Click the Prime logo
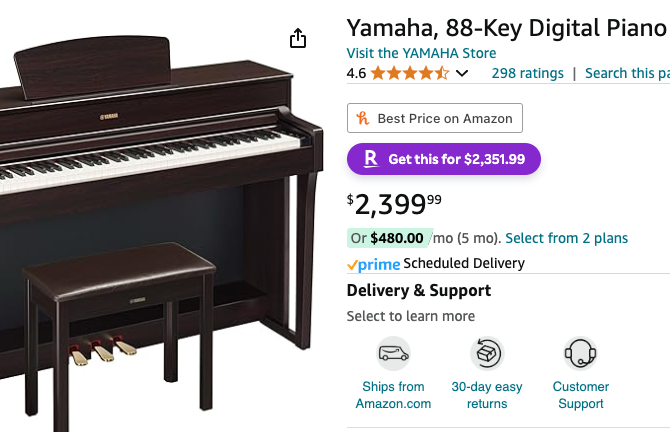 (x=373, y=264)
